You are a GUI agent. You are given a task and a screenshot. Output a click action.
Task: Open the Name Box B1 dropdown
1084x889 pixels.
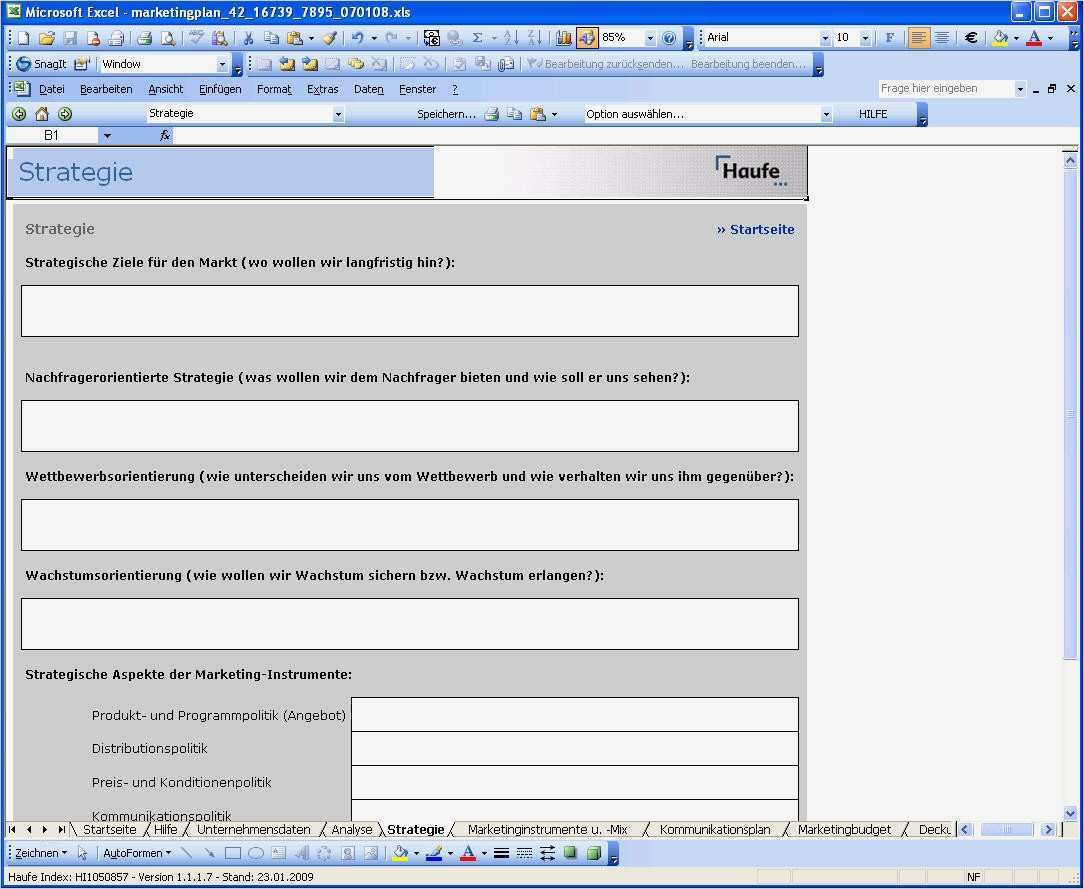[x=107, y=135]
